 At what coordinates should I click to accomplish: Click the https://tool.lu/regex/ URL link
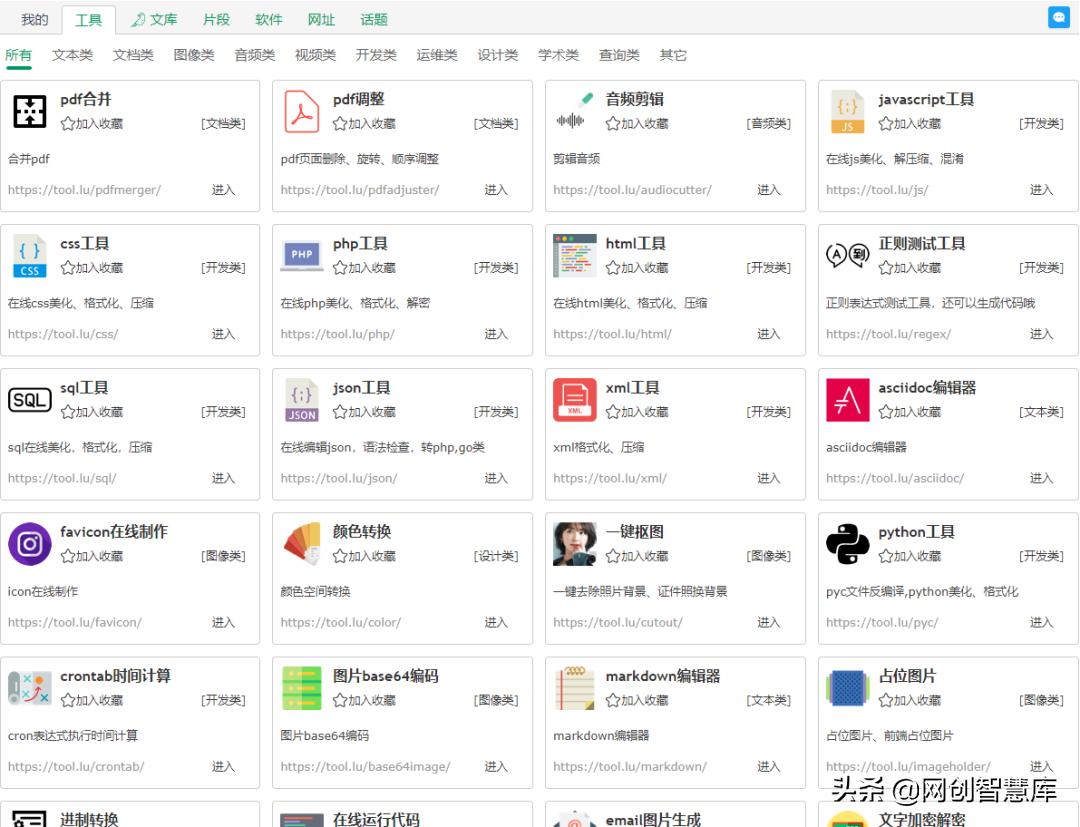pyautogui.click(x=891, y=333)
